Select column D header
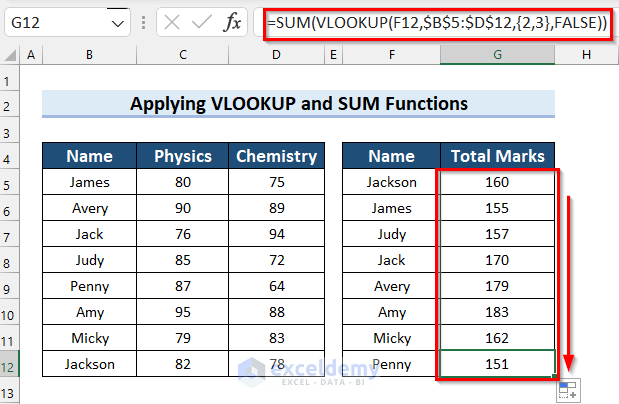This screenshot has height=404, width=619. (276, 55)
